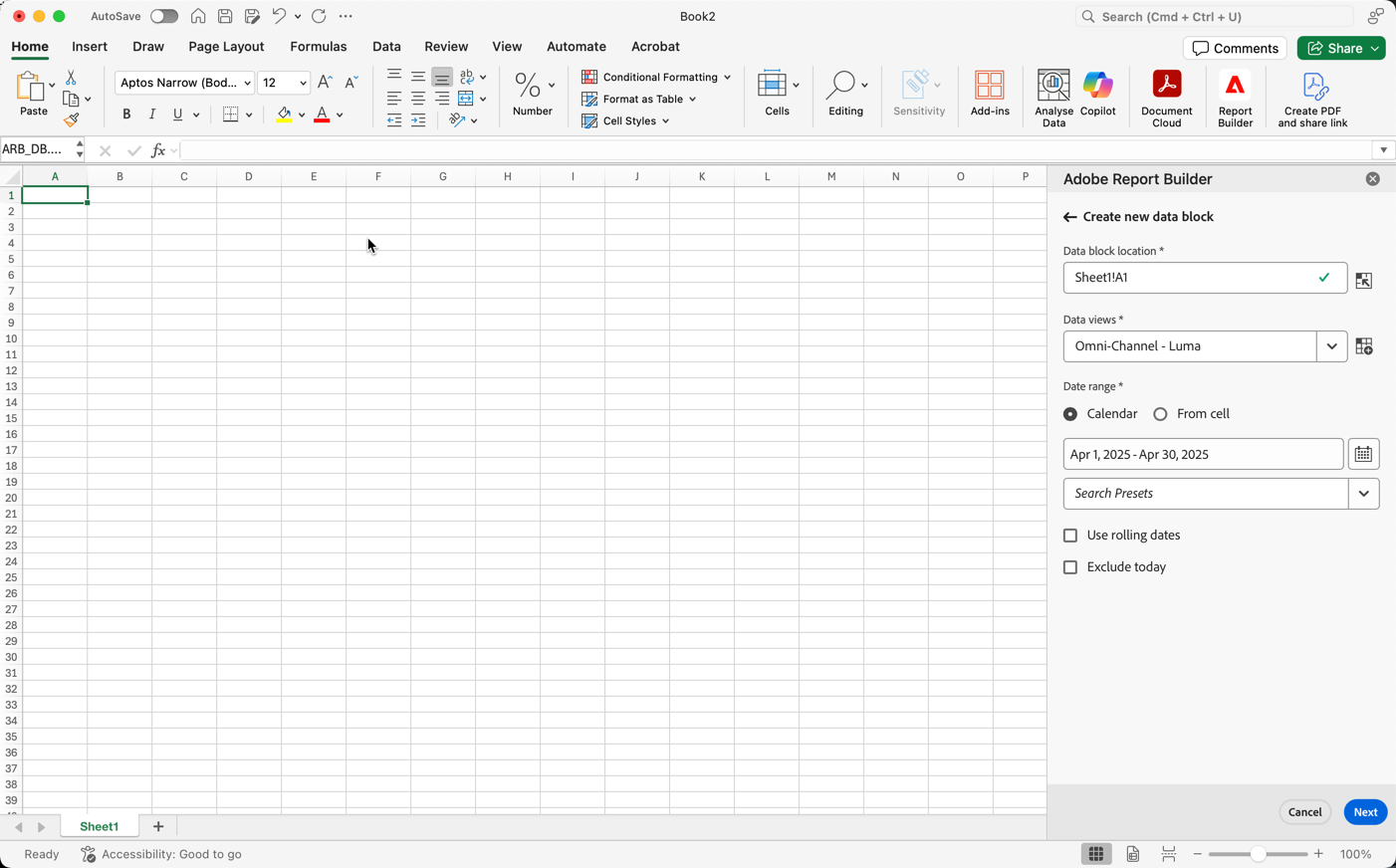
Task: Click the Share button
Action: tap(1341, 48)
